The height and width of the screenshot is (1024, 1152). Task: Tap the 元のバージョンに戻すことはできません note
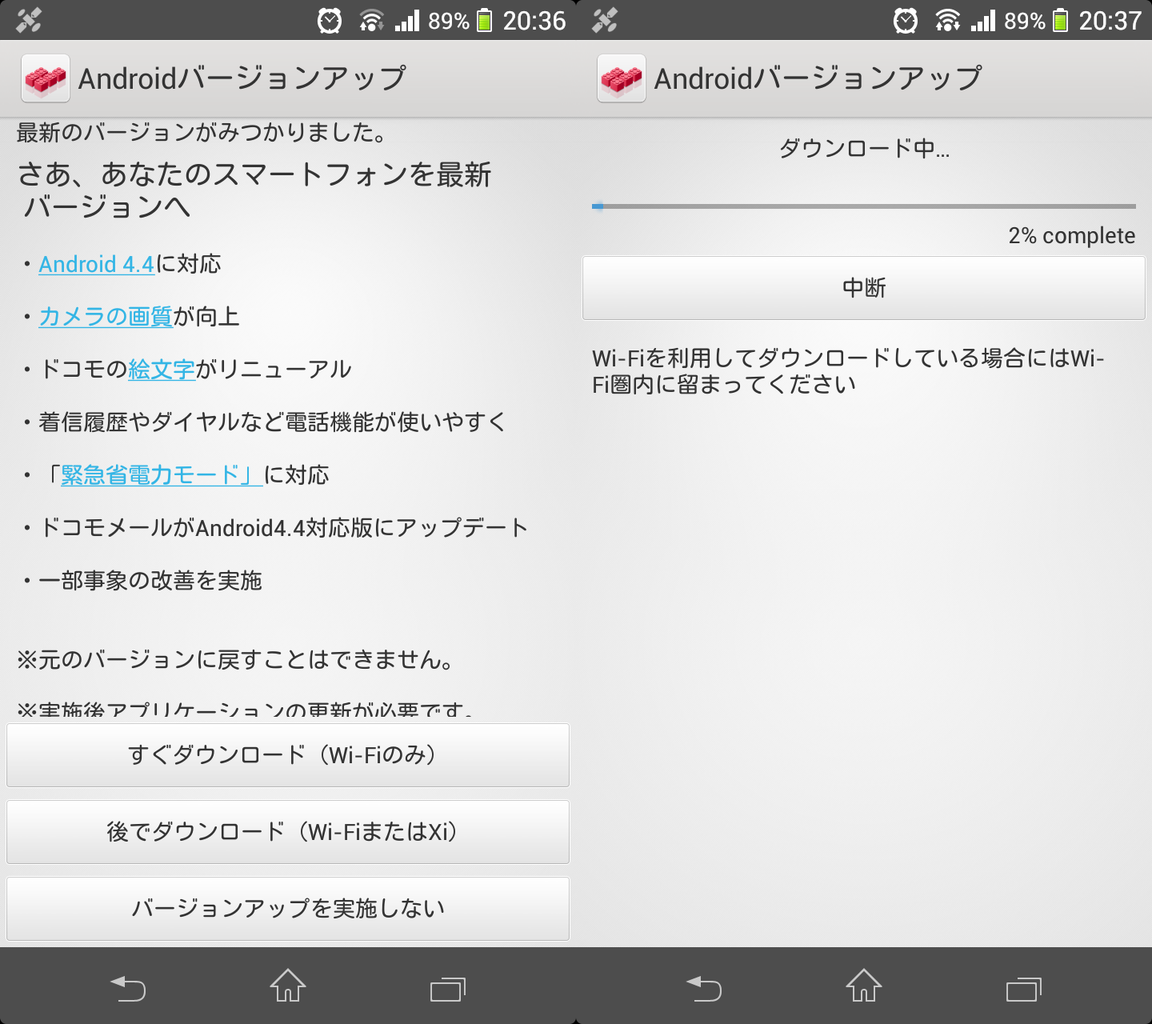click(x=235, y=660)
